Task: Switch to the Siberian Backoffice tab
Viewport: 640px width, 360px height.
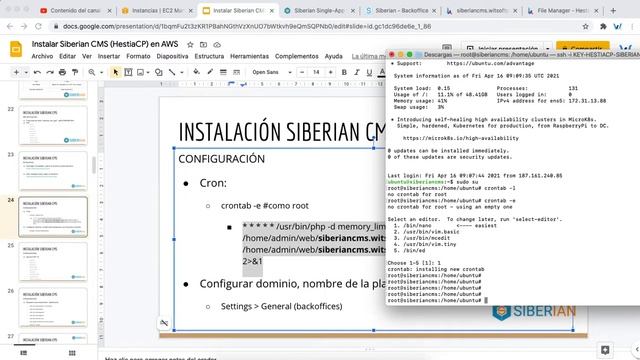Action: click(x=401, y=11)
